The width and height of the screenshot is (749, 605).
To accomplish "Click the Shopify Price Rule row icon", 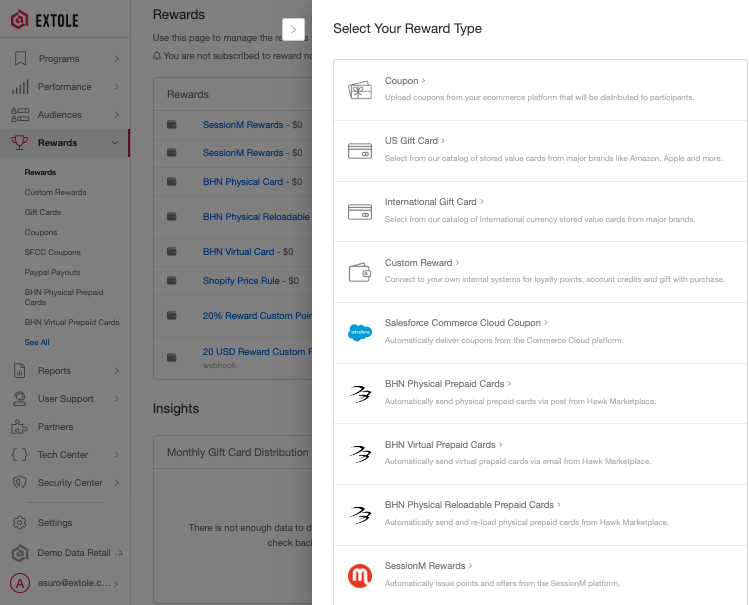I will pyautogui.click(x=171, y=280).
